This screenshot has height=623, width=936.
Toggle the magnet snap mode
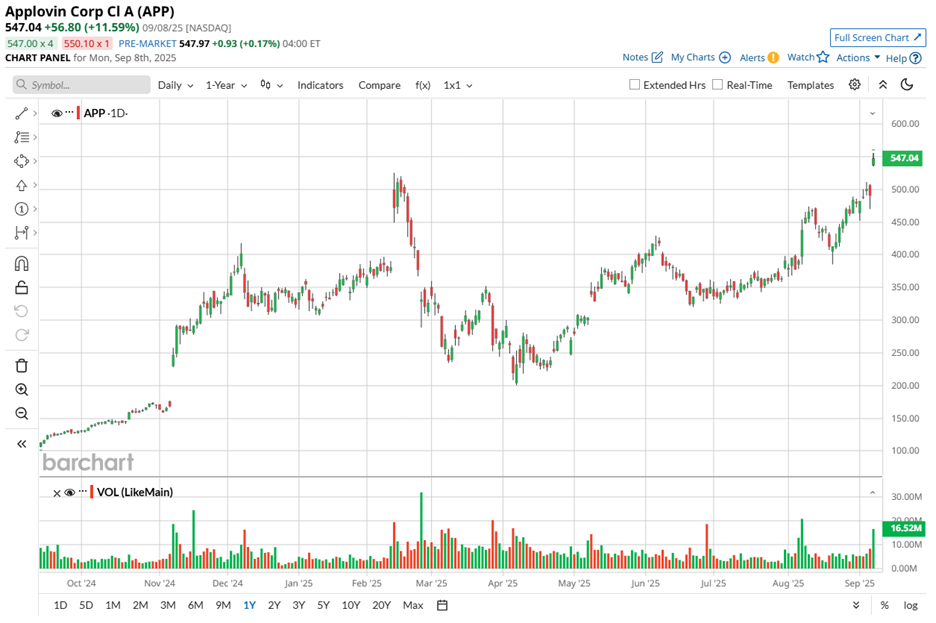click(21, 264)
